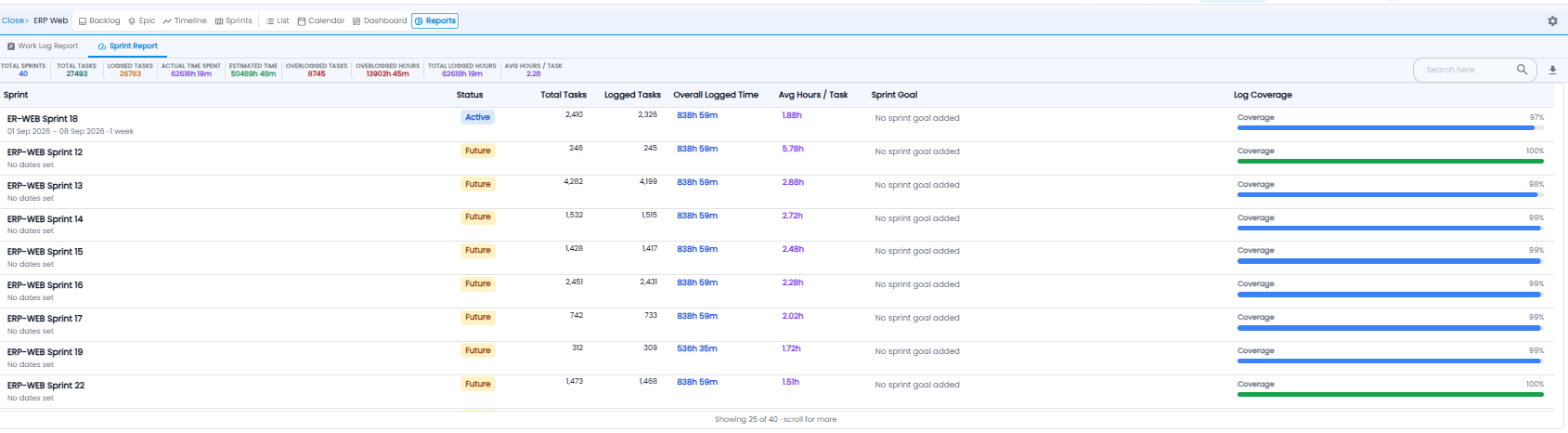
Task: Click the Avg Hours / Task column header
Action: pos(813,95)
